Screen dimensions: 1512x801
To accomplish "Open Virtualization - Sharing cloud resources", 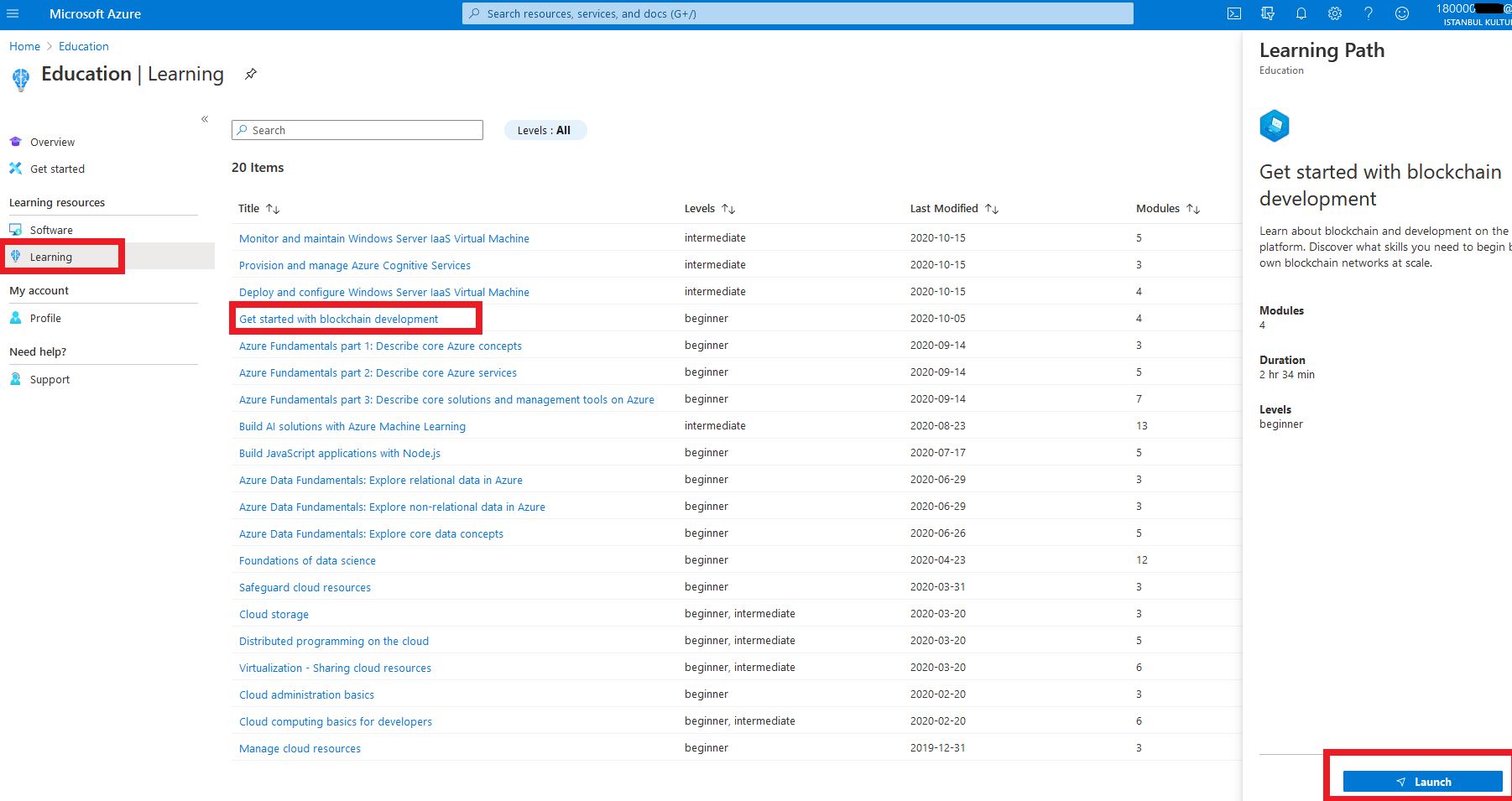I will 335,668.
